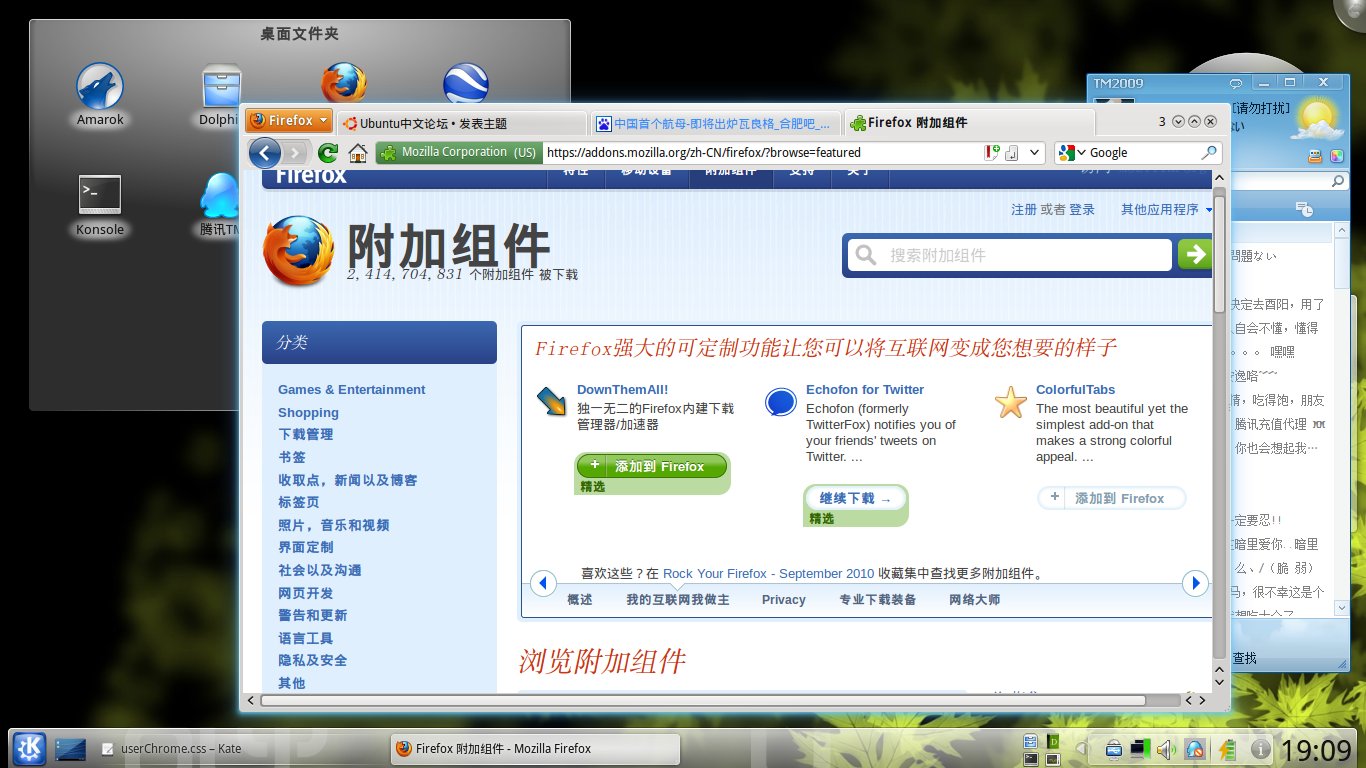This screenshot has height=768, width=1366.
Task: Expand the 其他应用程序 dropdown
Action: click(1166, 209)
